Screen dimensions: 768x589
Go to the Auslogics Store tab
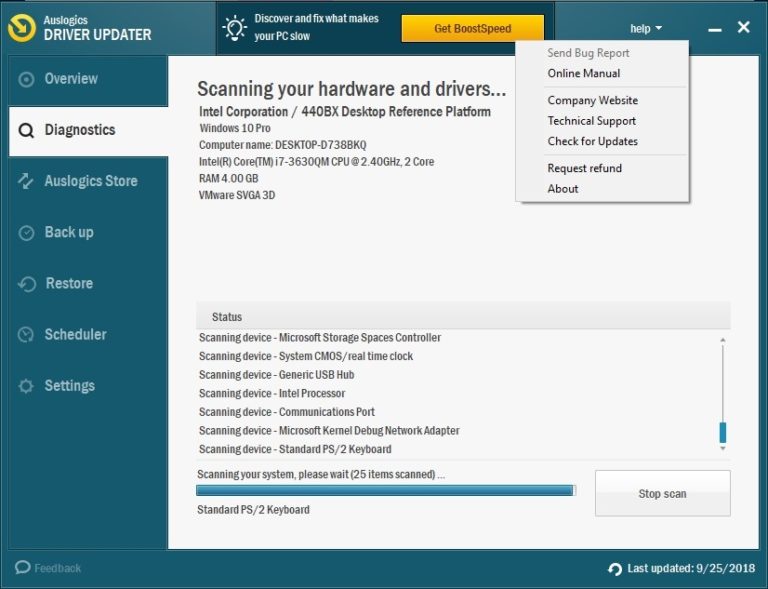click(89, 181)
